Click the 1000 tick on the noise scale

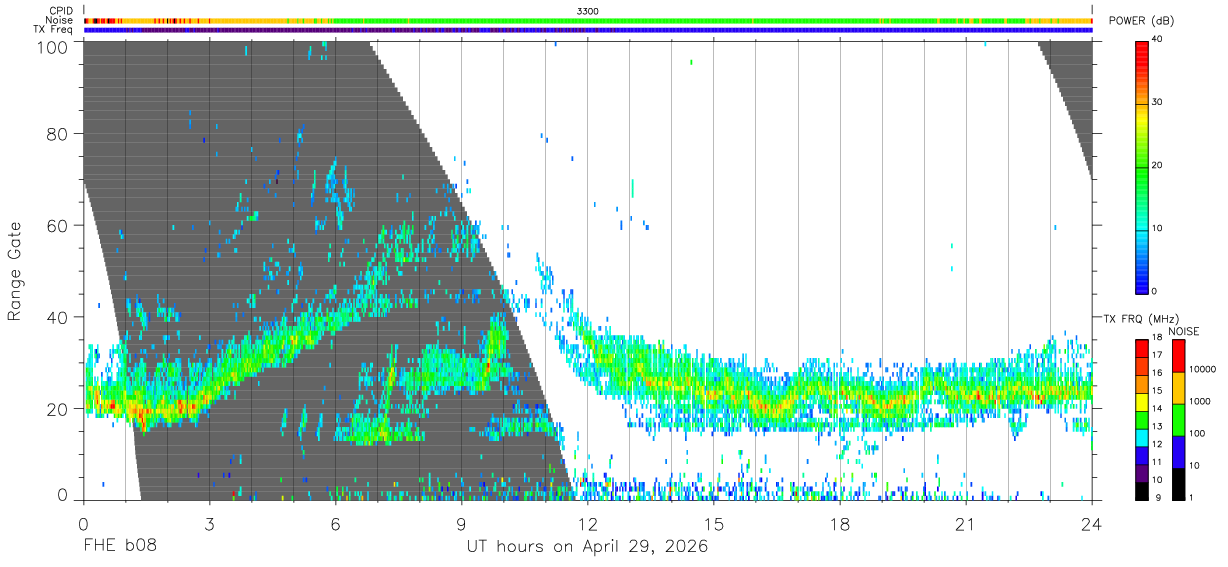(x=1199, y=401)
